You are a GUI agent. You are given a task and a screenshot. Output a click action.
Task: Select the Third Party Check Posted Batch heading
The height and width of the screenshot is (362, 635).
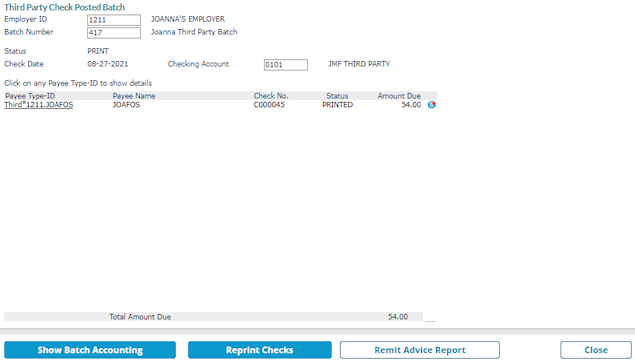tap(64, 7)
